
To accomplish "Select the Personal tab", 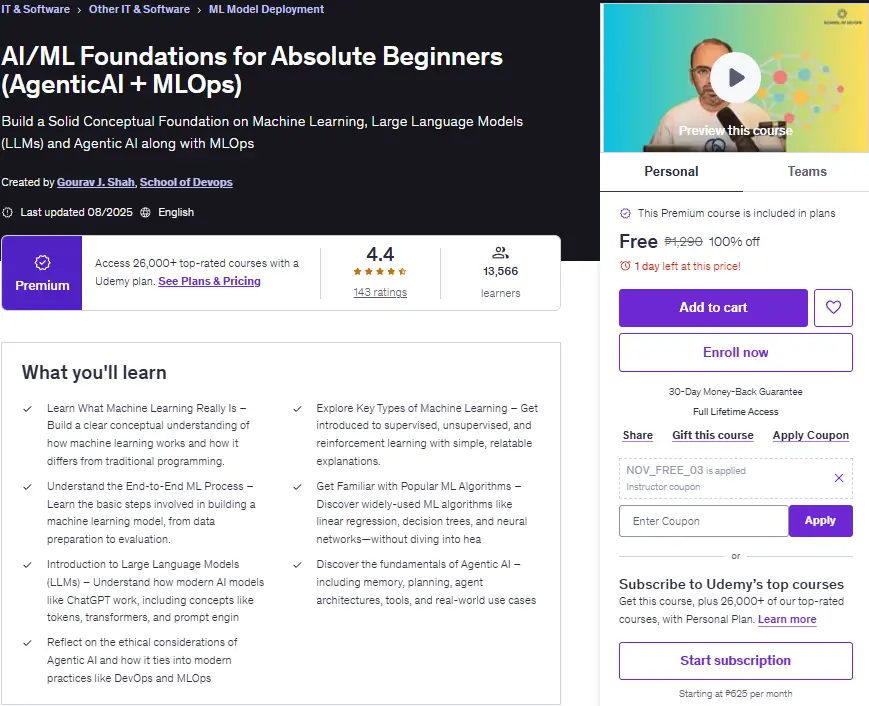I will (x=671, y=172).
